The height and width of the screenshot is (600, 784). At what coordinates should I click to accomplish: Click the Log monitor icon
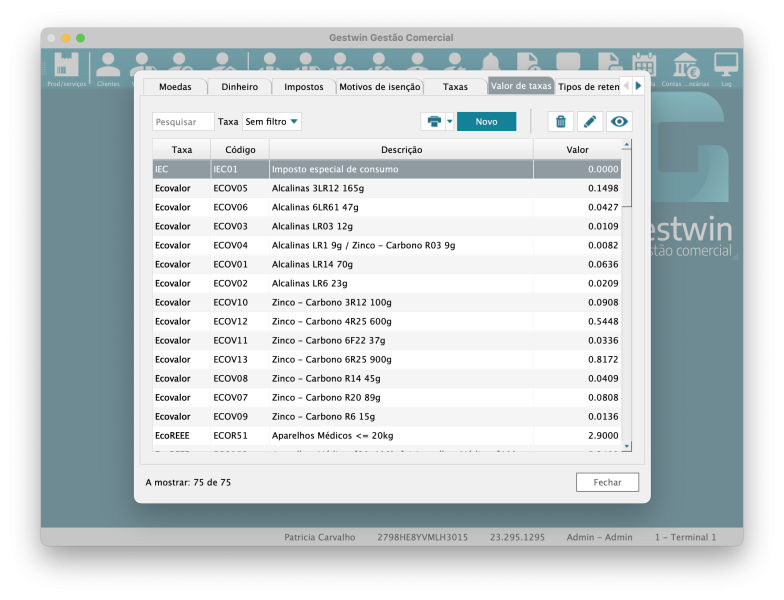(x=726, y=68)
